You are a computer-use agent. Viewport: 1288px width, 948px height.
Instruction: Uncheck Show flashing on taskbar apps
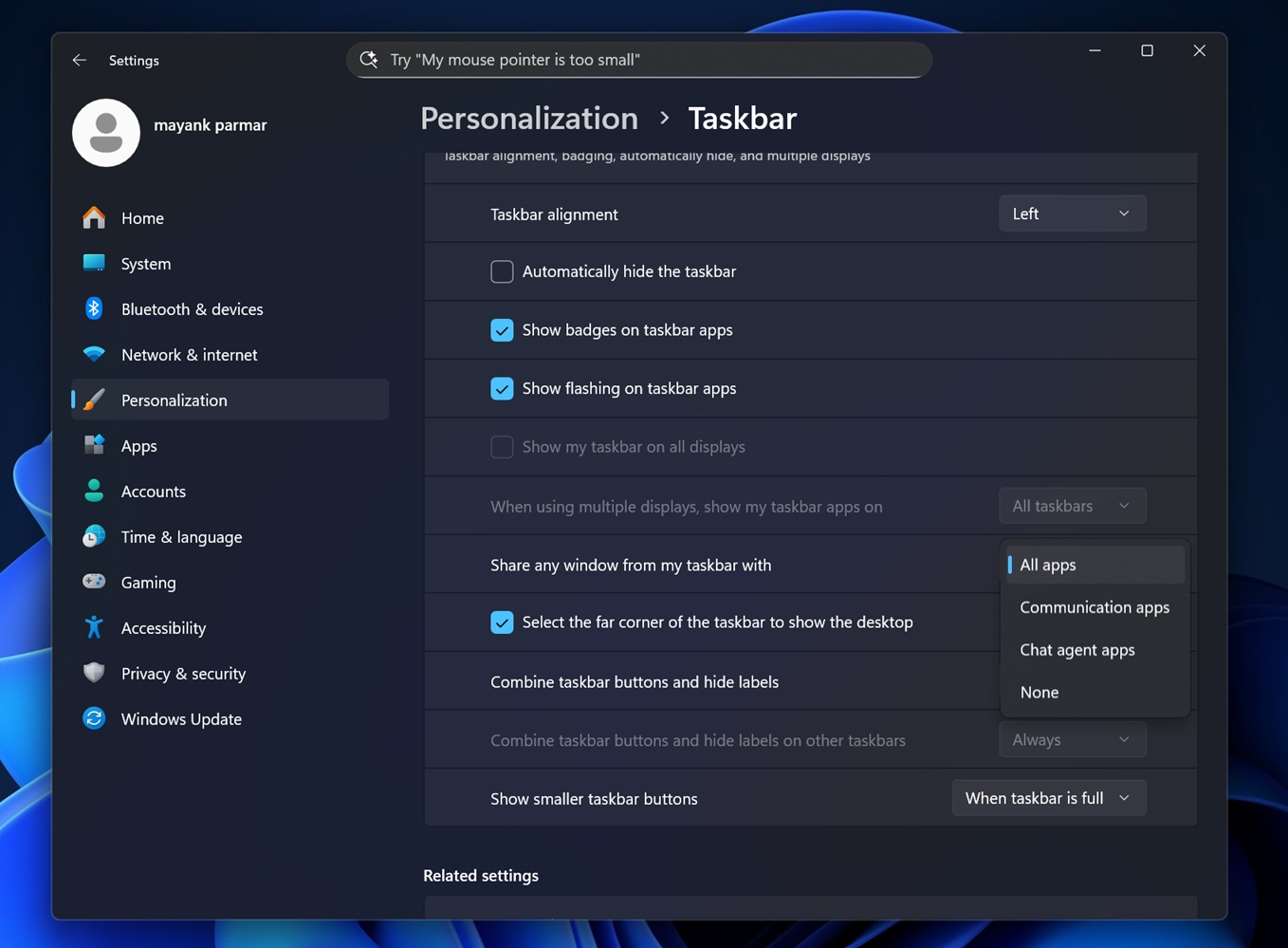[x=502, y=388]
